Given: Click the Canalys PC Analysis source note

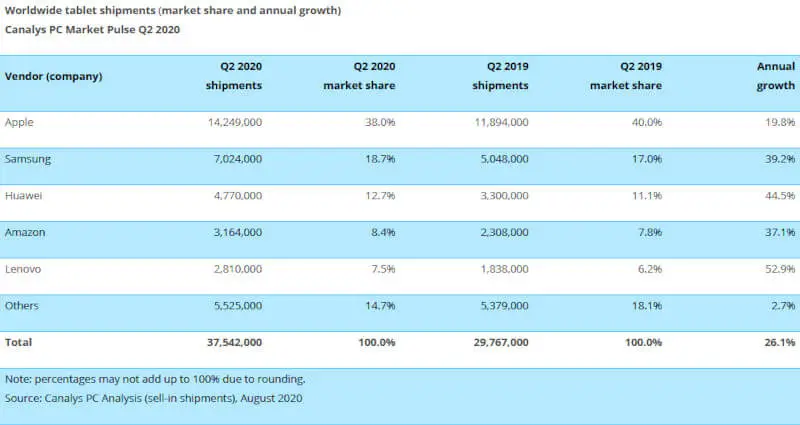Looking at the screenshot, I should click(154, 398).
